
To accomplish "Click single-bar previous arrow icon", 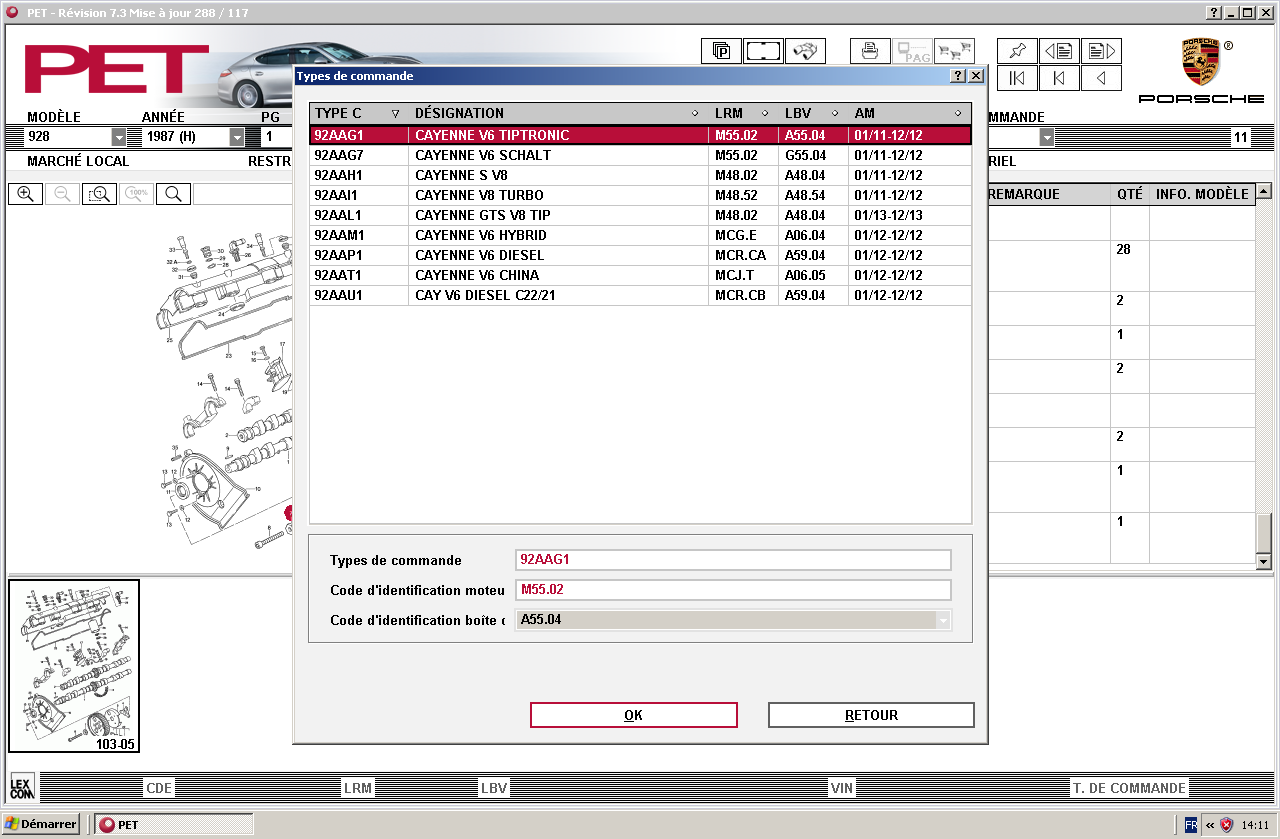I will click(x=1059, y=78).
